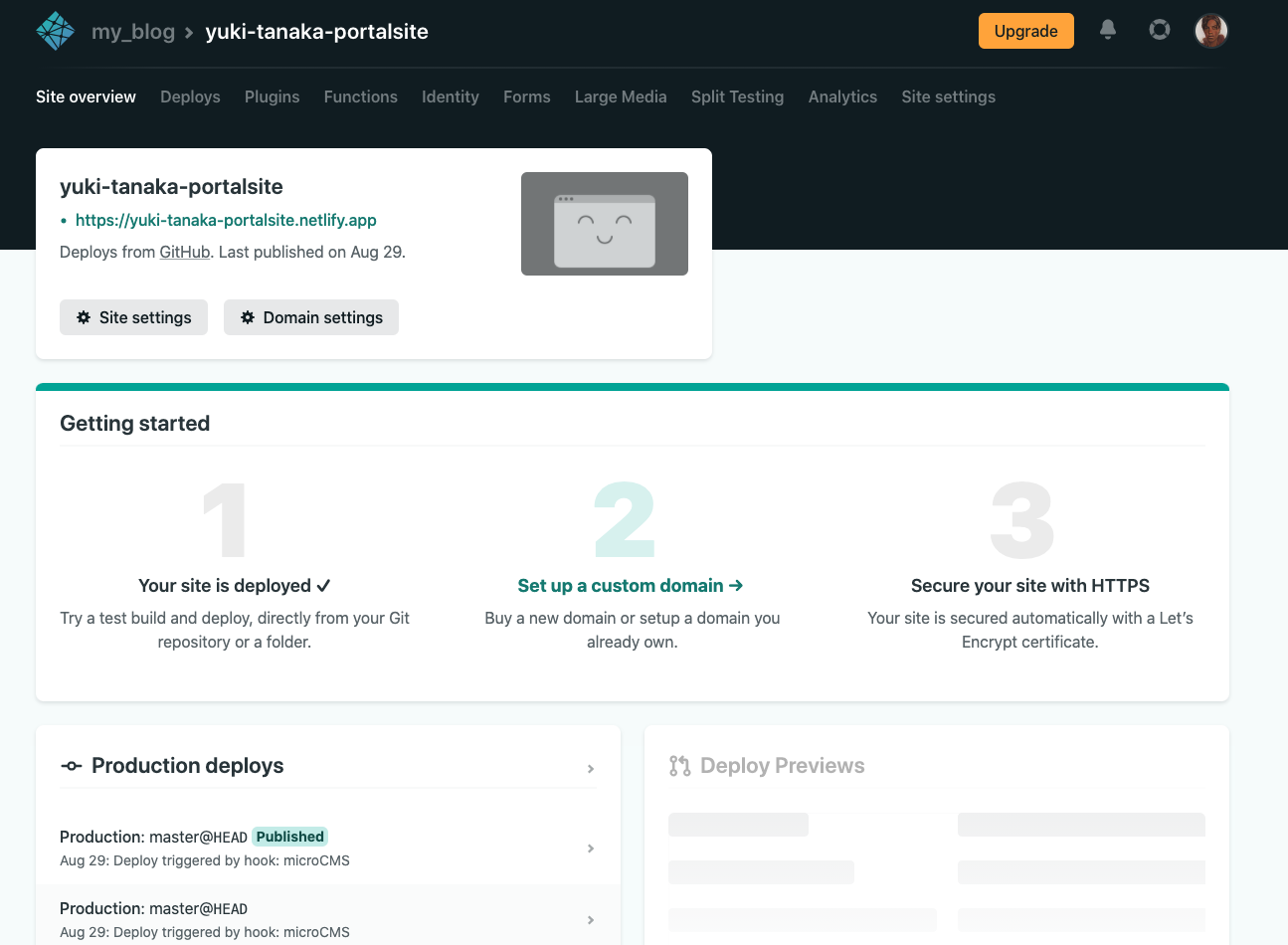Viewport: 1288px width, 945px height.
Task: Switch to the Large Media tab
Action: click(621, 96)
